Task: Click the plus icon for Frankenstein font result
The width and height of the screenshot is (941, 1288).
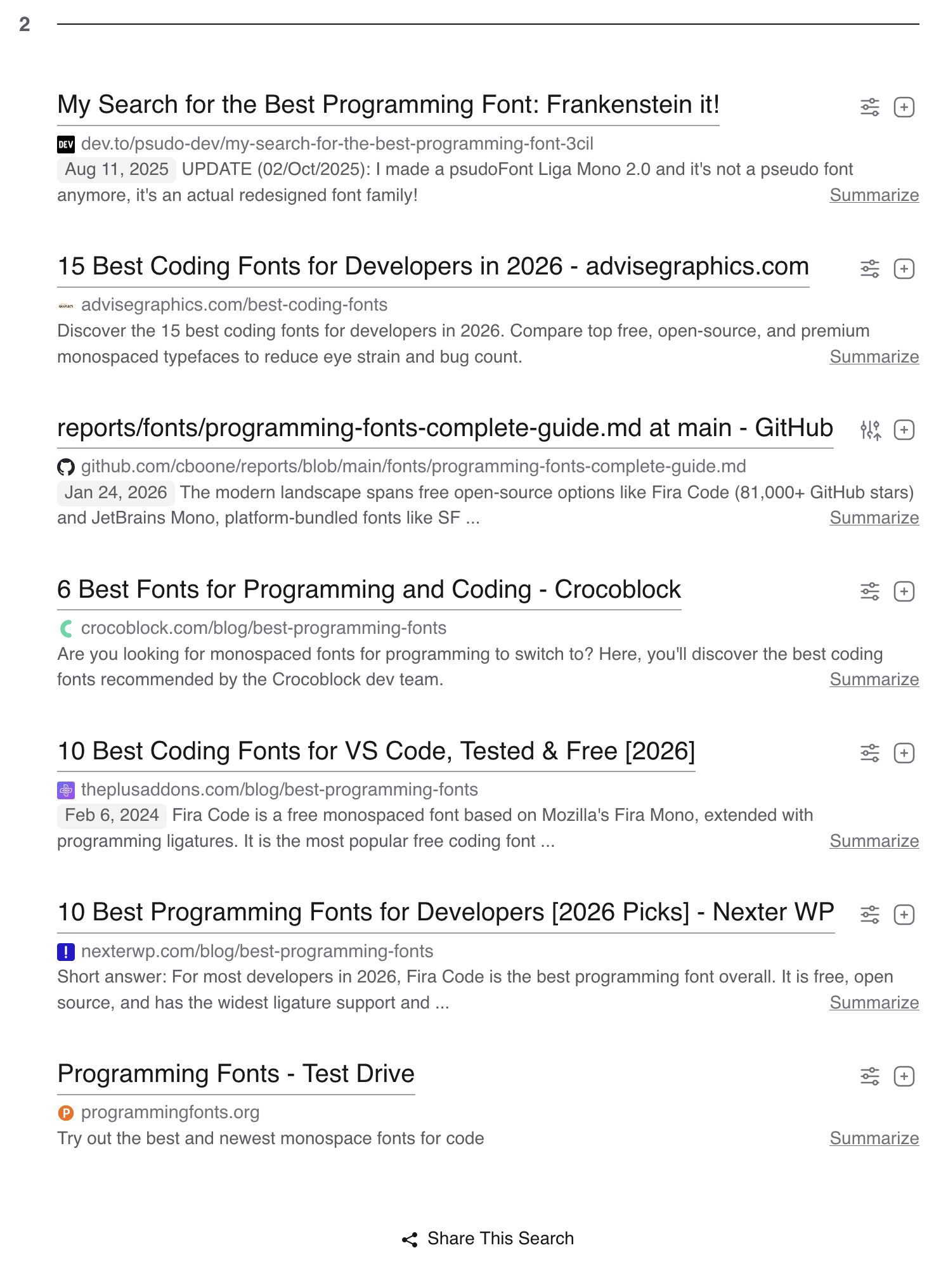Action: click(904, 107)
